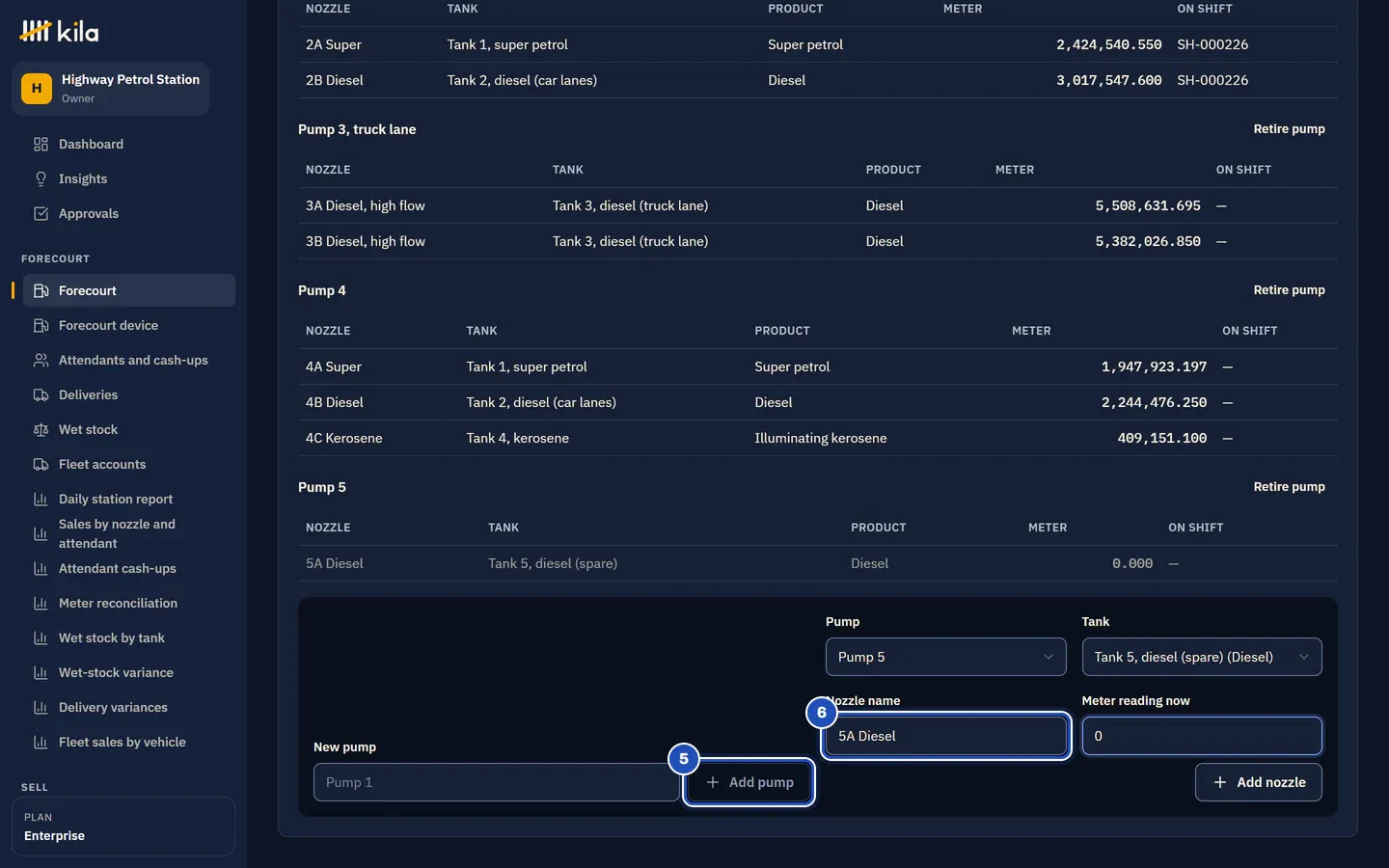
Task: Focus the New pump name field
Action: 497,782
